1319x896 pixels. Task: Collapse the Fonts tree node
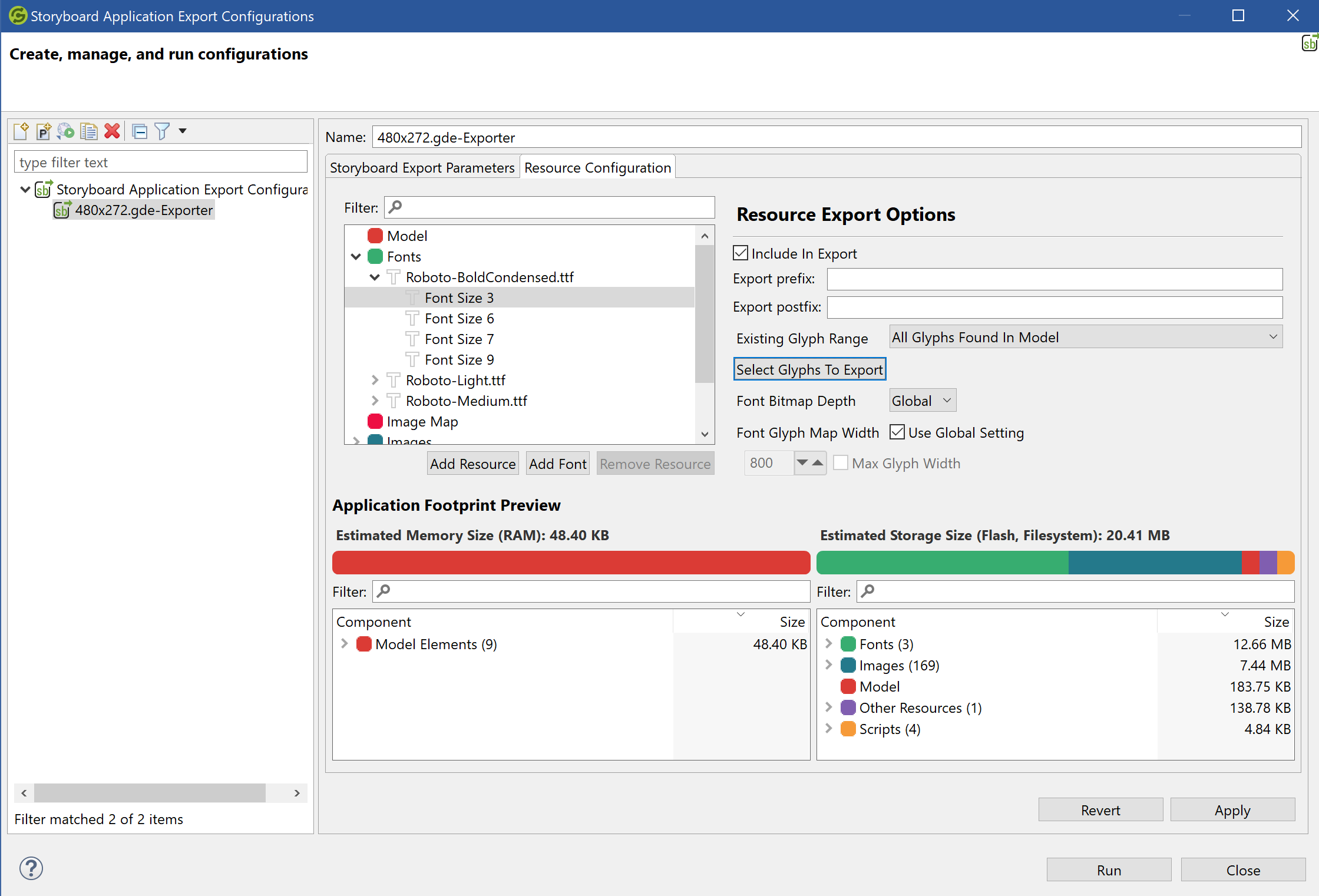[356, 256]
